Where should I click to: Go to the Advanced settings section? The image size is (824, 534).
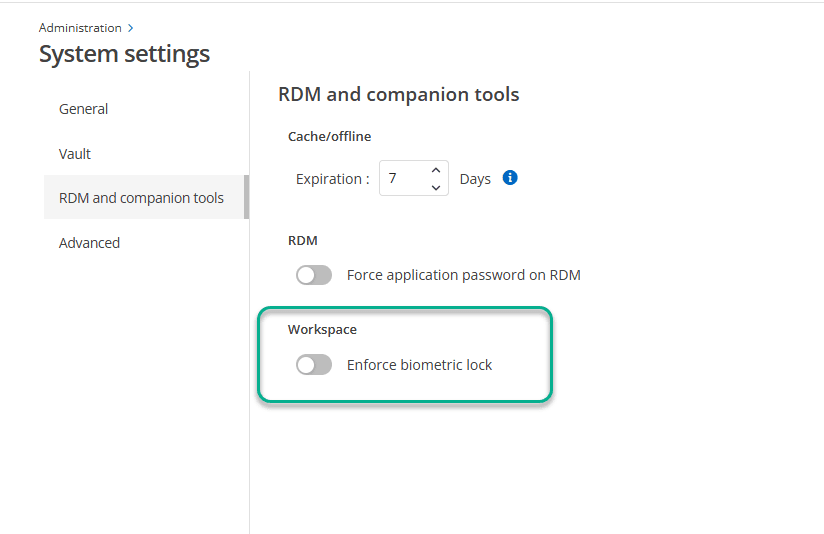(89, 243)
